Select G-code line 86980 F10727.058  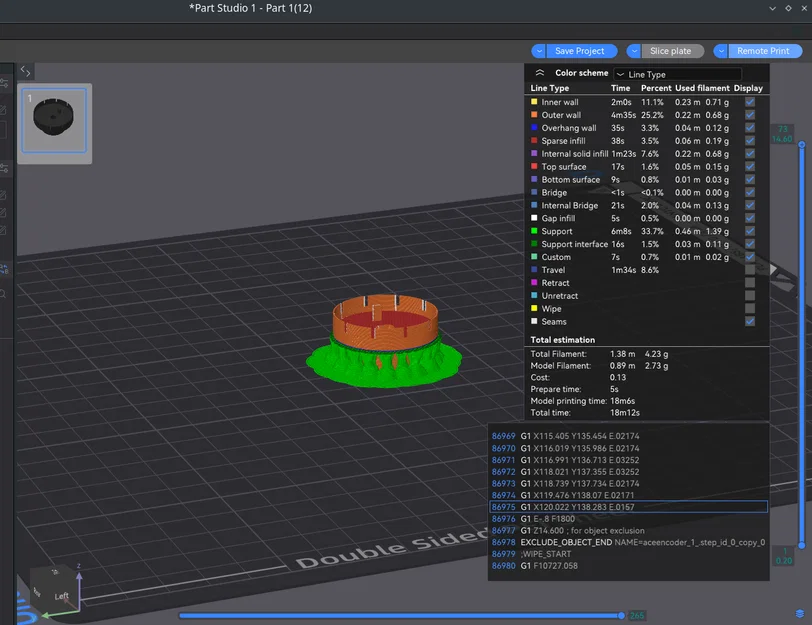(628, 565)
